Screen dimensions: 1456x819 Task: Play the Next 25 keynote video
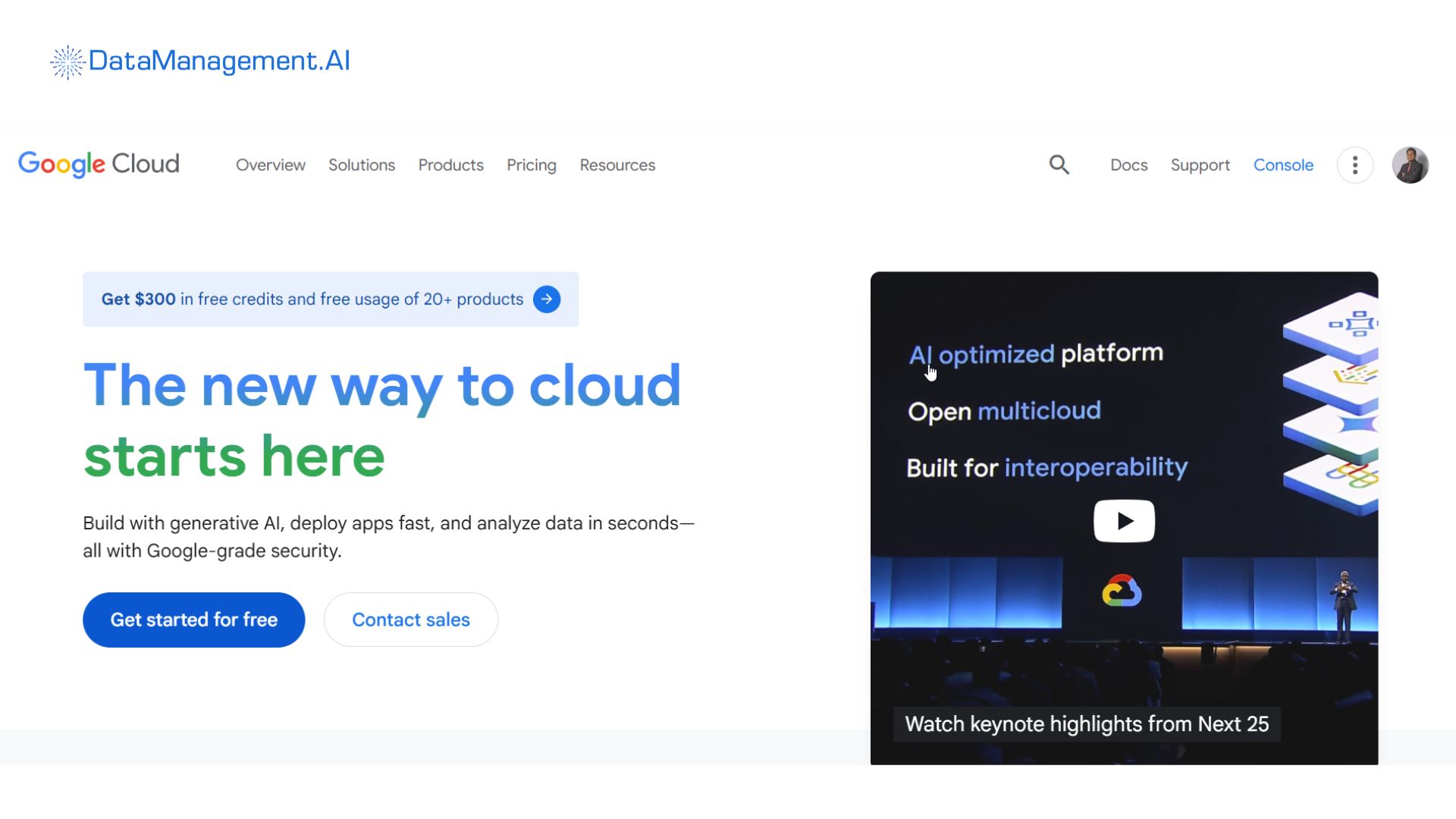(x=1124, y=521)
